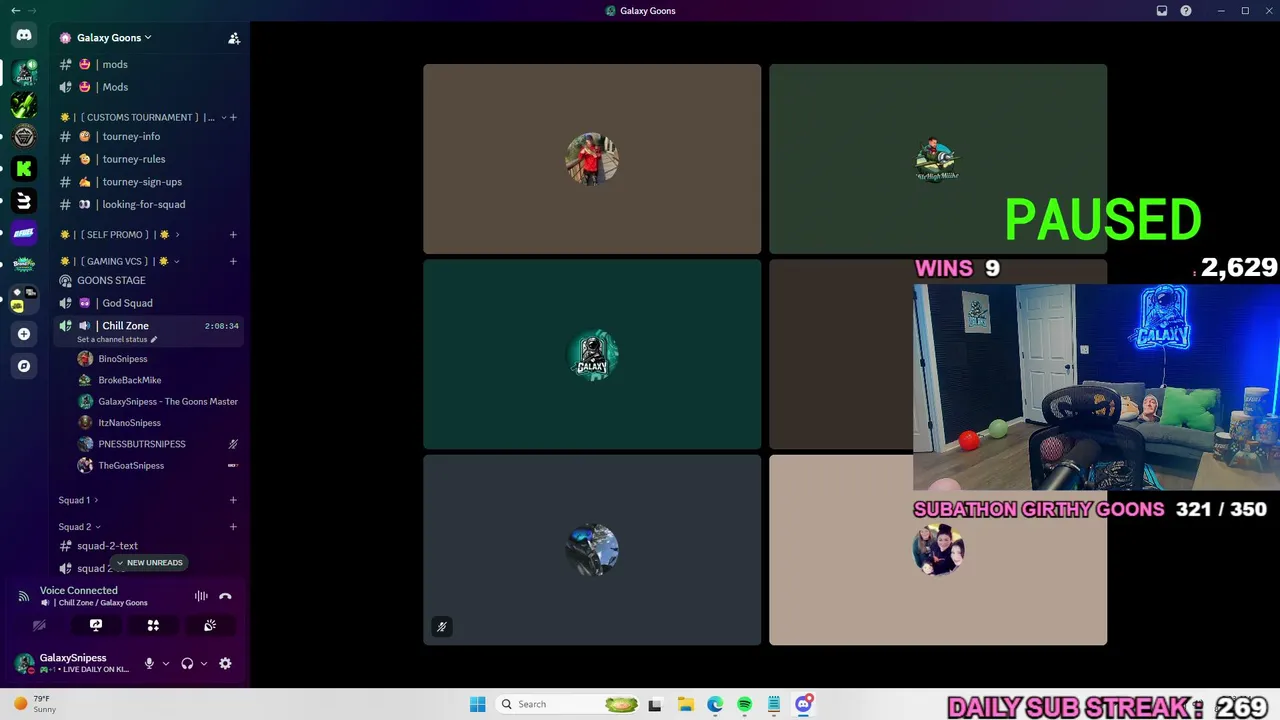
Task: Expand the Squad 1 category
Action: tap(78, 500)
